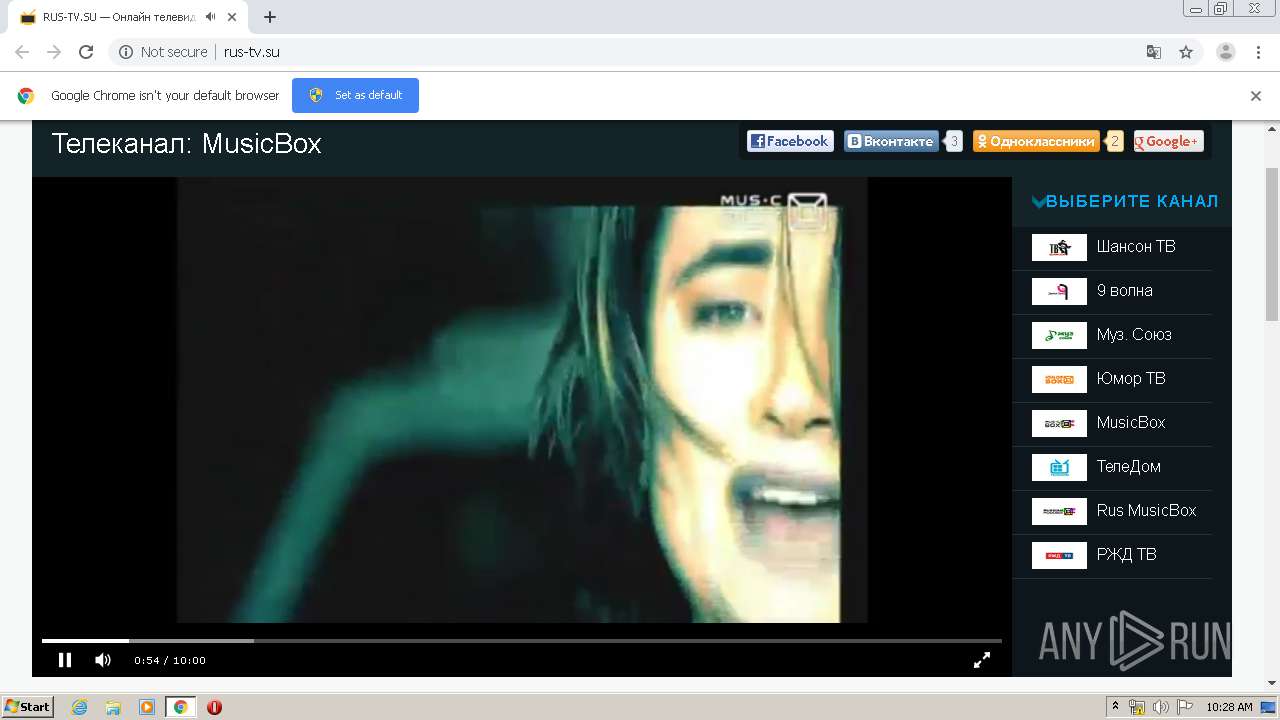Seek along the video progress bar

click(521, 640)
